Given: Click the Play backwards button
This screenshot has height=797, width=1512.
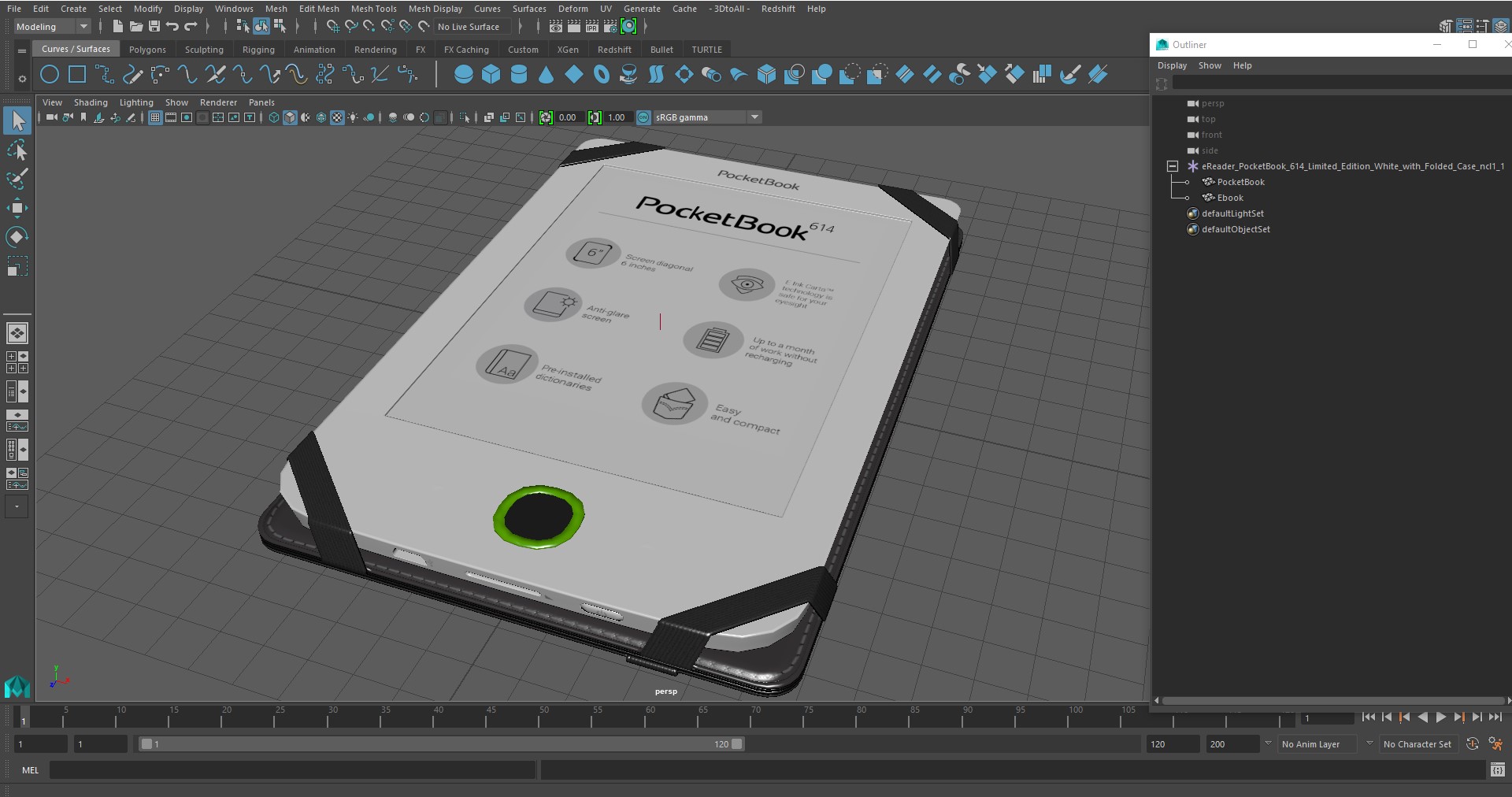Looking at the screenshot, I should [x=1422, y=717].
